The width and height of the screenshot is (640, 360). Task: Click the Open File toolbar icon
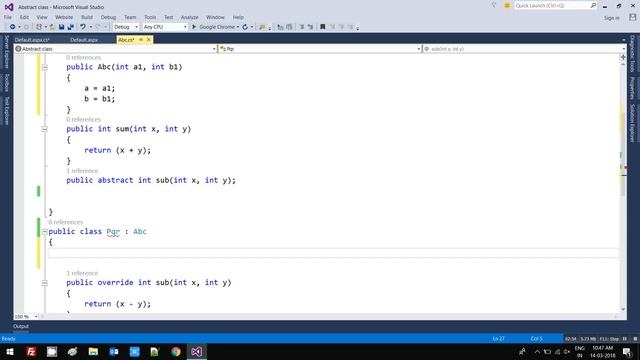52,27
